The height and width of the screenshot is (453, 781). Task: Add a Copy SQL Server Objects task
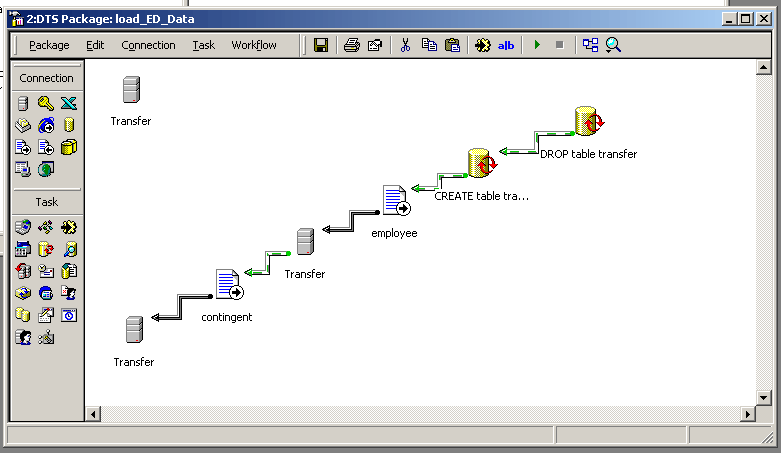tap(23, 271)
